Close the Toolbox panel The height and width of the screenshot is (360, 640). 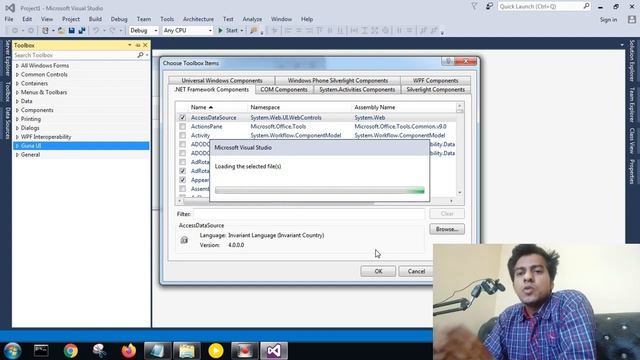(x=145, y=45)
